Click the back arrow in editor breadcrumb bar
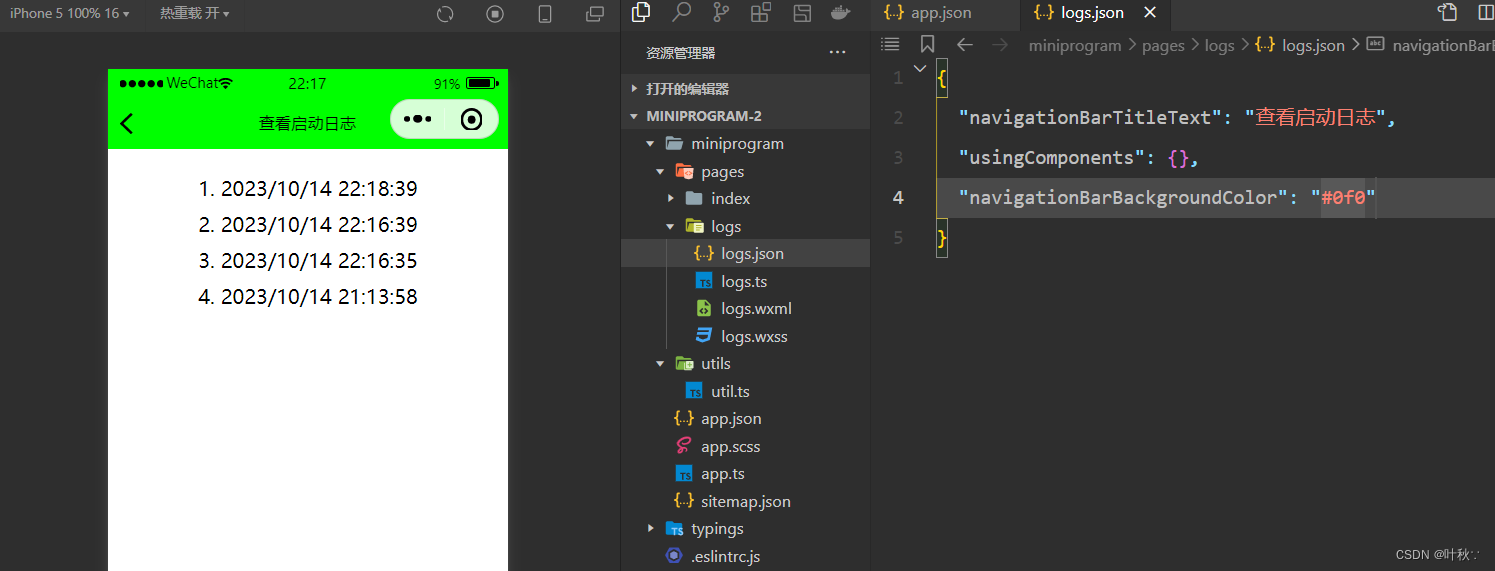 tap(964, 44)
